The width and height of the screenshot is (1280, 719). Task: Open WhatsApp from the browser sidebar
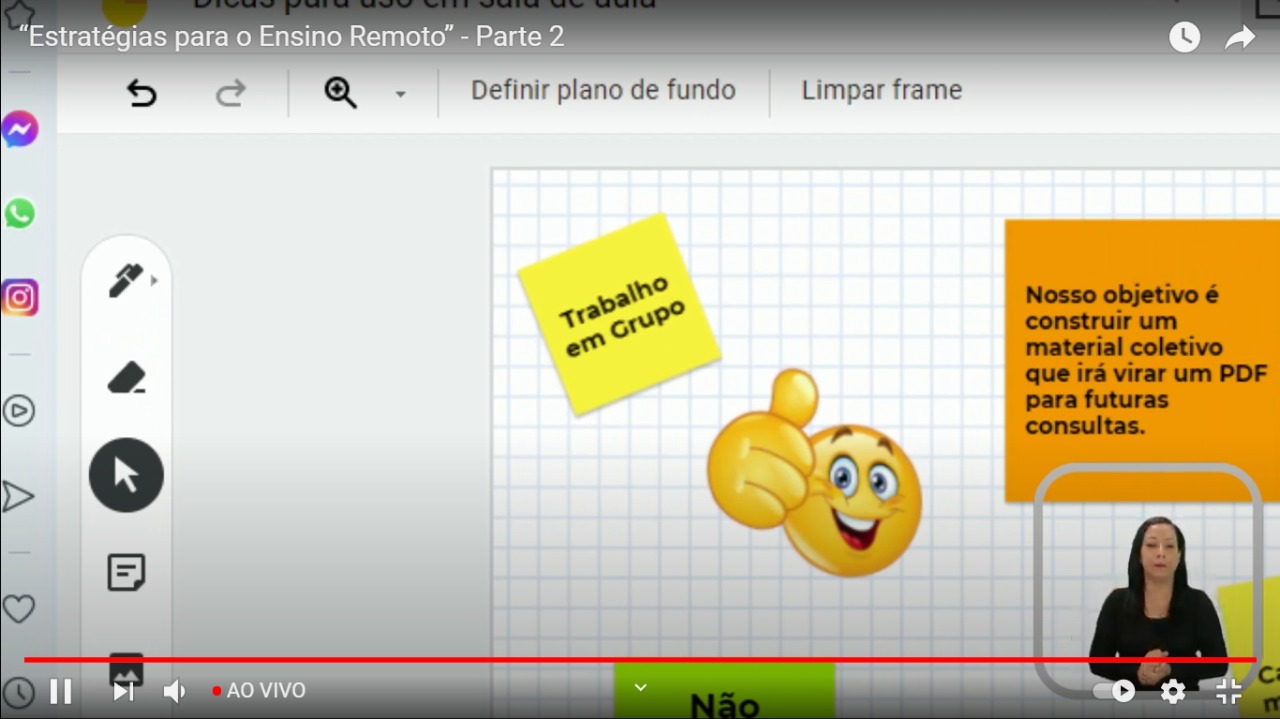[19, 213]
